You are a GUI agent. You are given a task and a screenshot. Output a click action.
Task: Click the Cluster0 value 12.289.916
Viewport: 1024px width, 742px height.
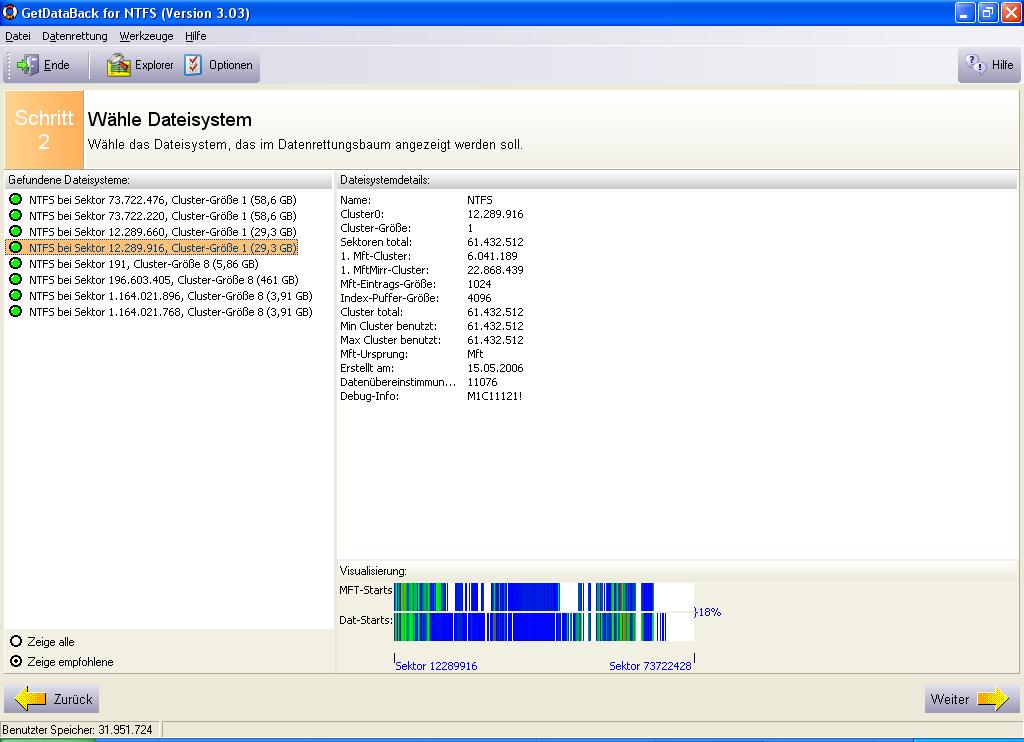pyautogui.click(x=495, y=214)
